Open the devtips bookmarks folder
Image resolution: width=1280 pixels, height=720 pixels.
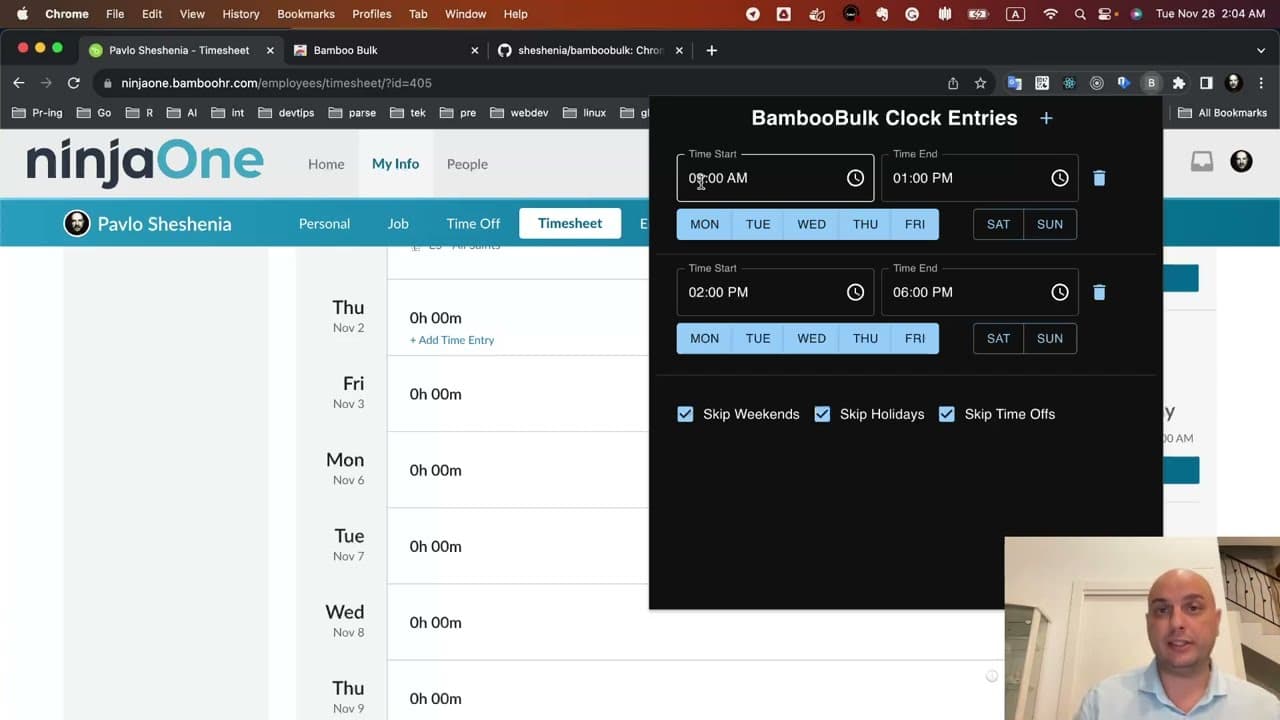287,113
